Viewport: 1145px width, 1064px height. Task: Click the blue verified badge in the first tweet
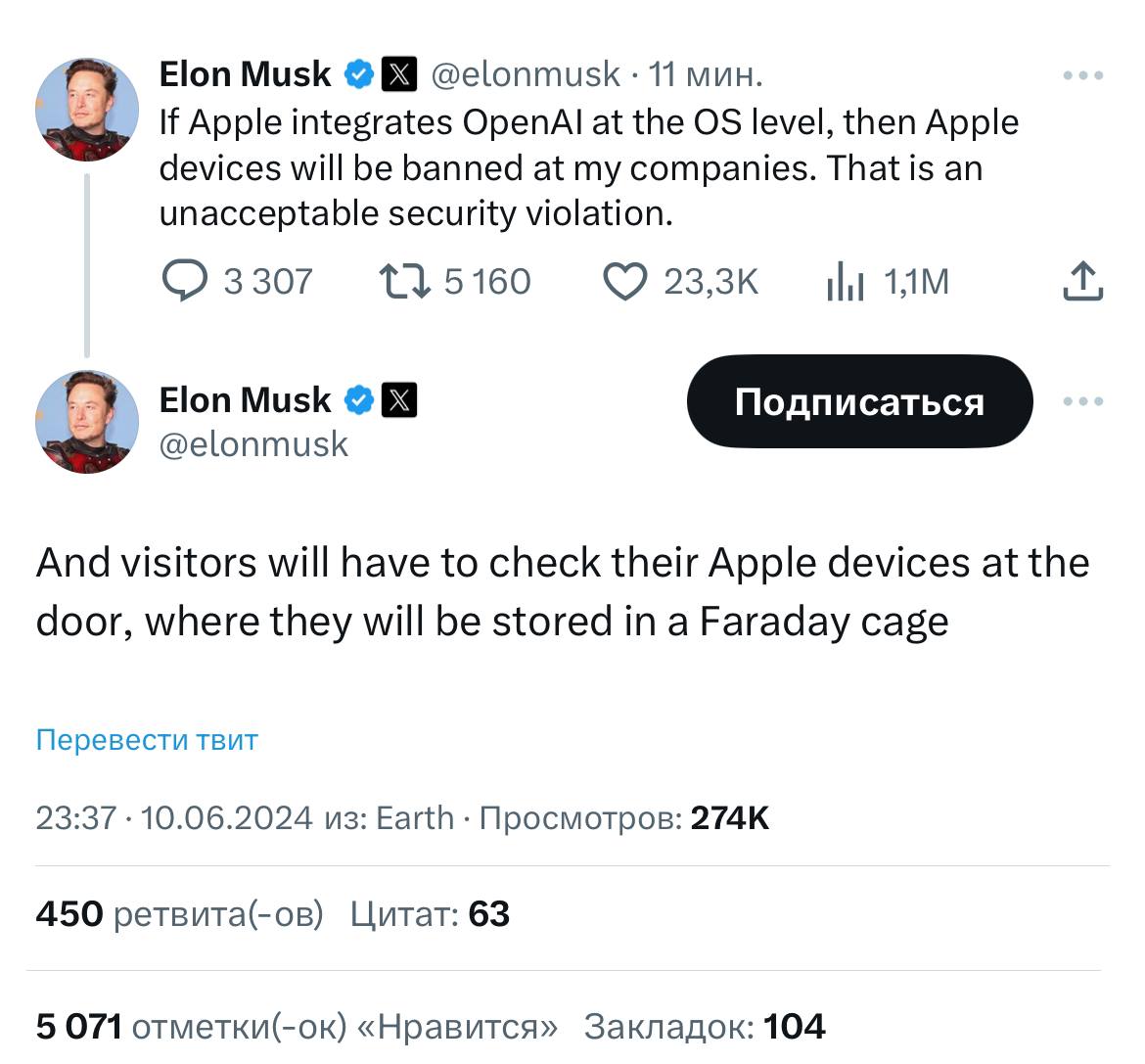pyautogui.click(x=360, y=74)
